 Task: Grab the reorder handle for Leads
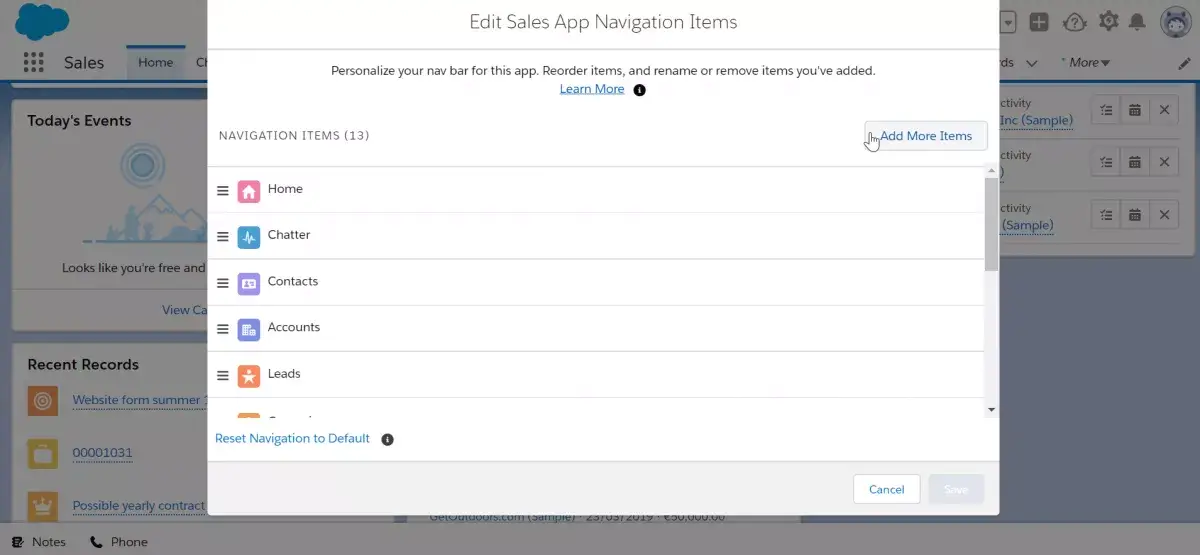point(223,375)
